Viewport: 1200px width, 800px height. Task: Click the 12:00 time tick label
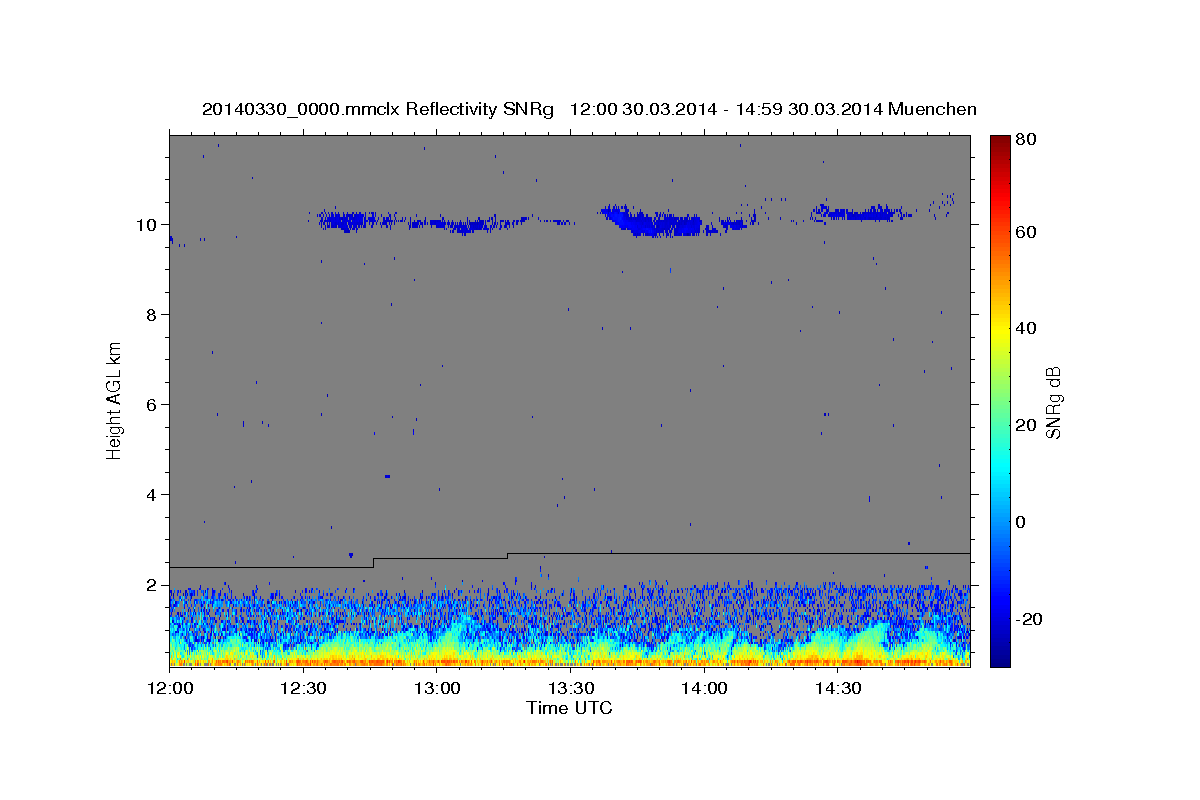(x=169, y=689)
